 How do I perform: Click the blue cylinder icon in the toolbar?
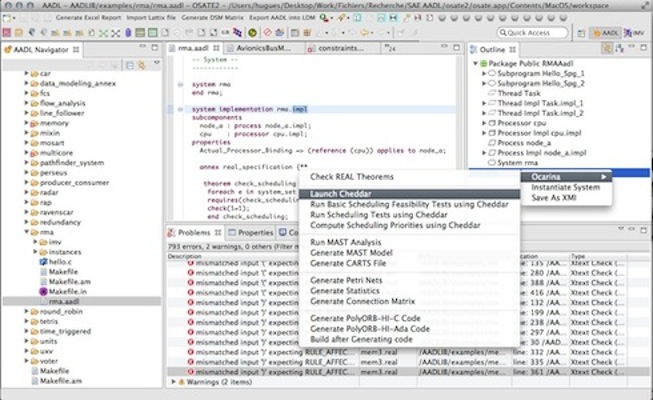click(x=128, y=32)
